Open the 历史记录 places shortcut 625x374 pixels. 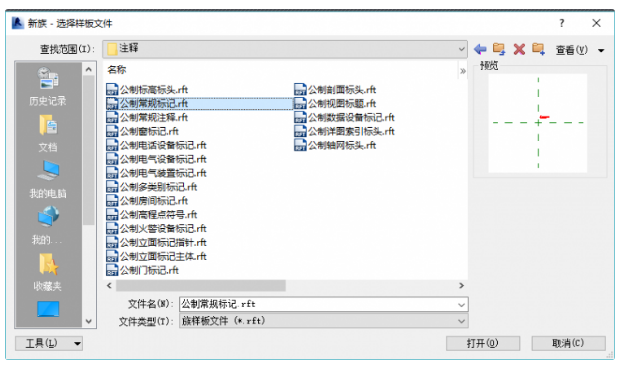48,86
